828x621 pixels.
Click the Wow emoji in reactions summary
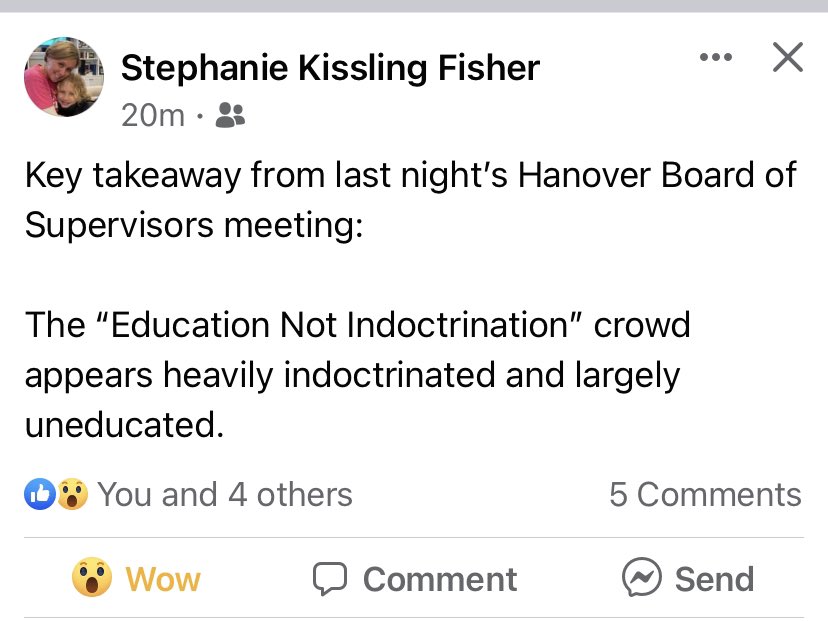(x=72, y=494)
